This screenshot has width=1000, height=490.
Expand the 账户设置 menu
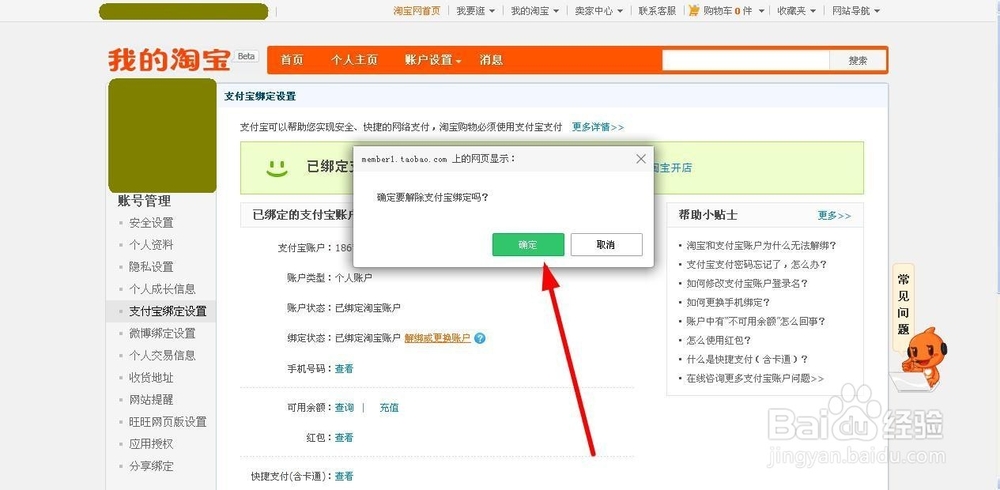tap(432, 60)
